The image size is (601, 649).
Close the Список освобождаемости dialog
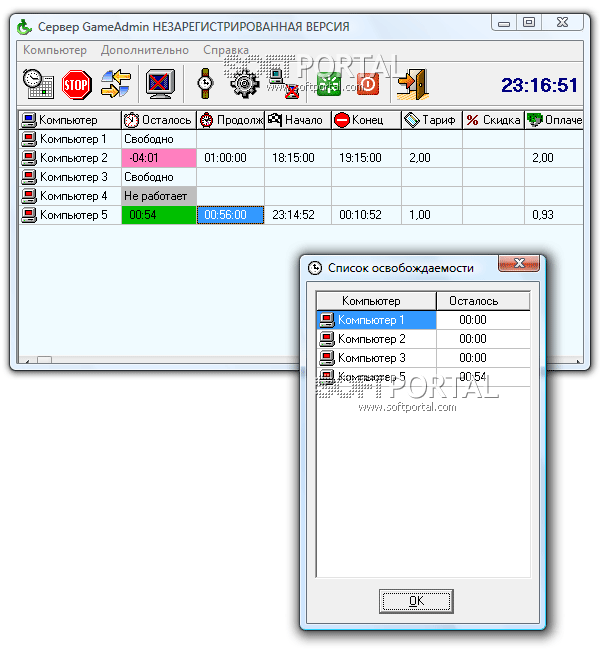coord(519,263)
